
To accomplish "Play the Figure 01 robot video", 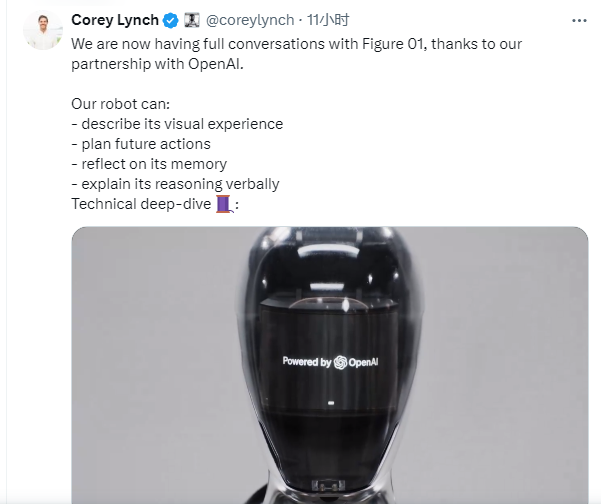I will (x=330, y=365).
